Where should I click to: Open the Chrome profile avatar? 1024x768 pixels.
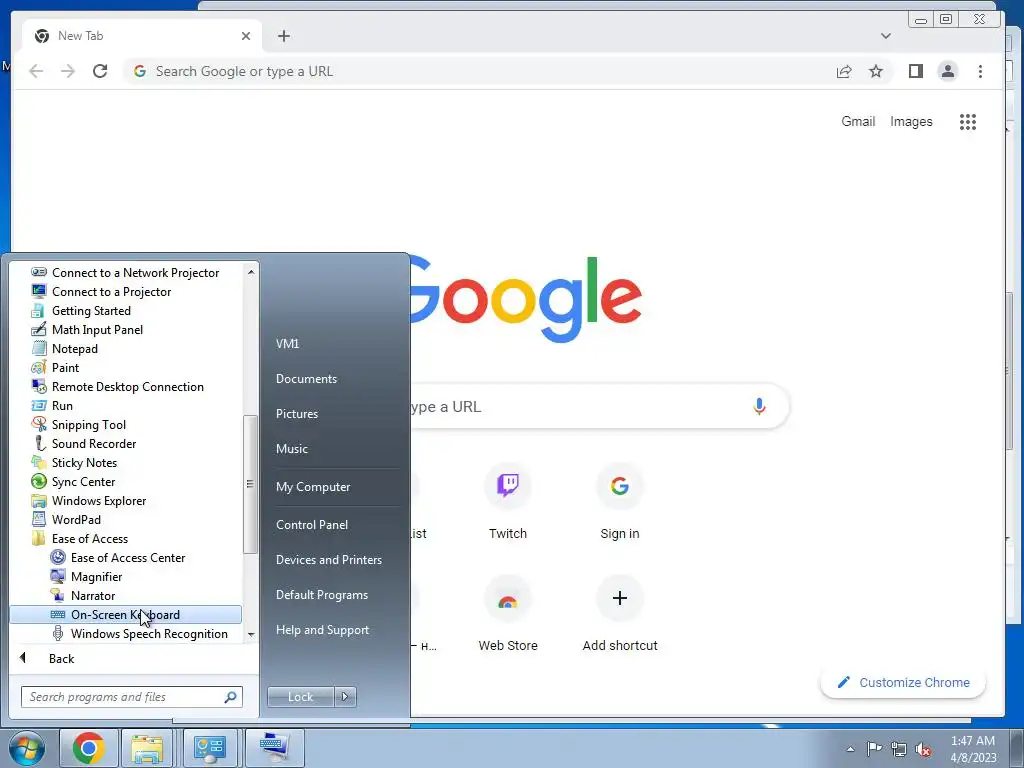click(948, 71)
